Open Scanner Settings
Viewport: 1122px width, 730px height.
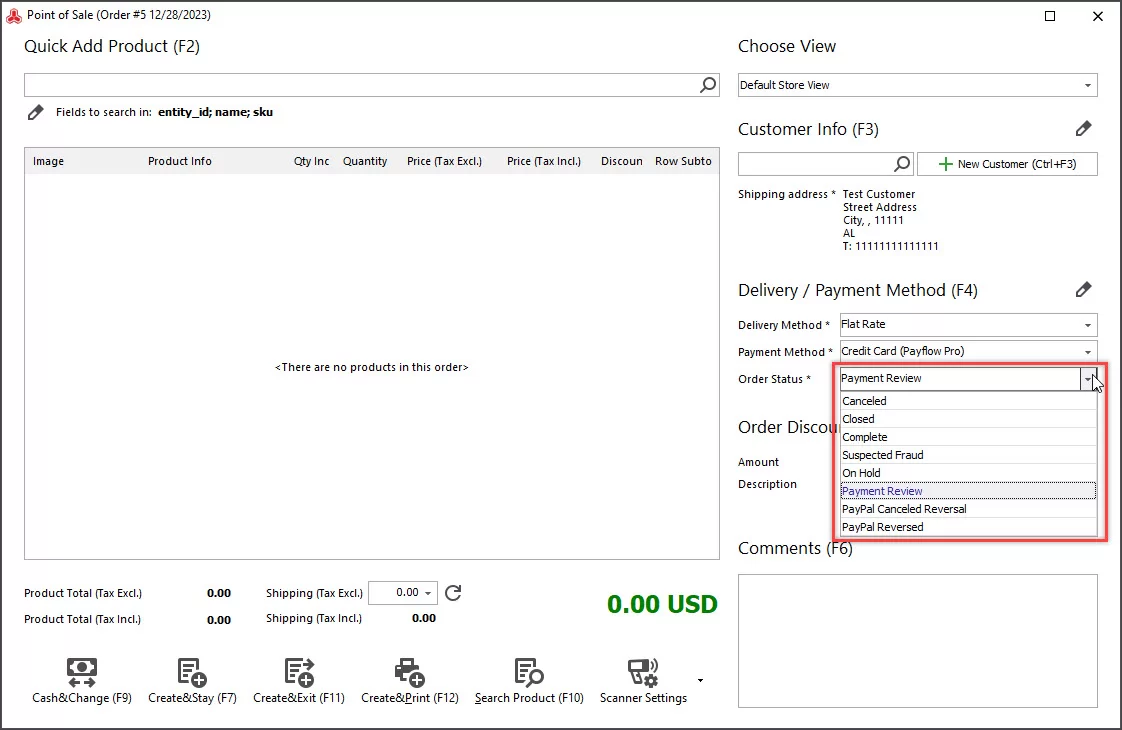[643, 681]
